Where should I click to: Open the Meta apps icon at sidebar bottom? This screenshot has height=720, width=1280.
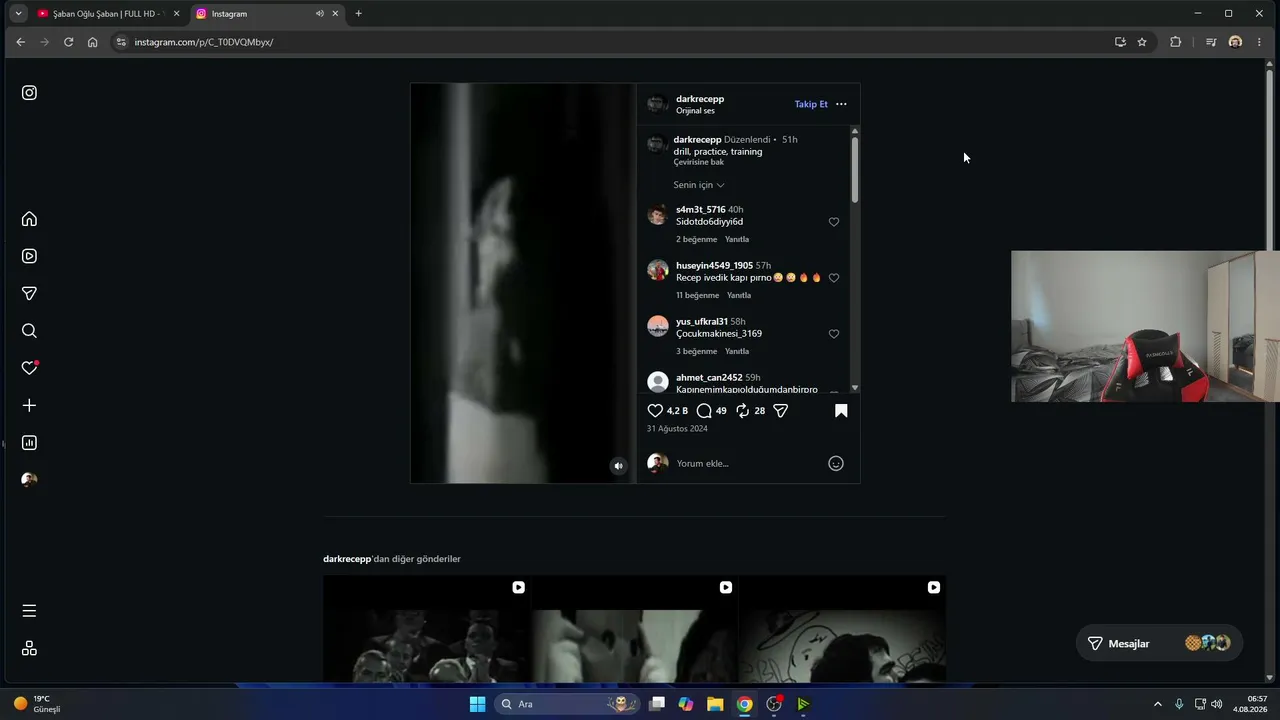pyautogui.click(x=29, y=648)
